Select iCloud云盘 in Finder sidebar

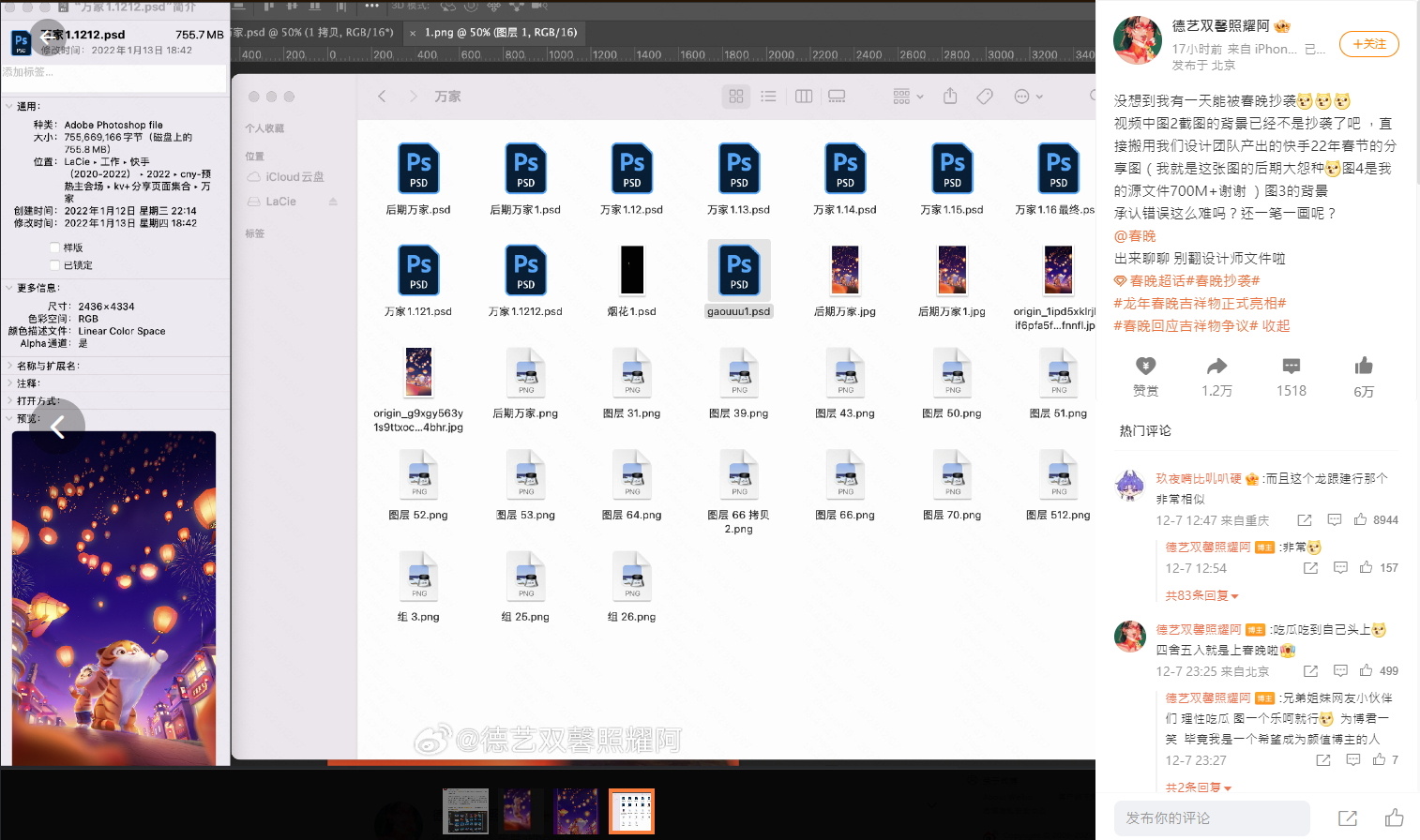click(x=285, y=176)
